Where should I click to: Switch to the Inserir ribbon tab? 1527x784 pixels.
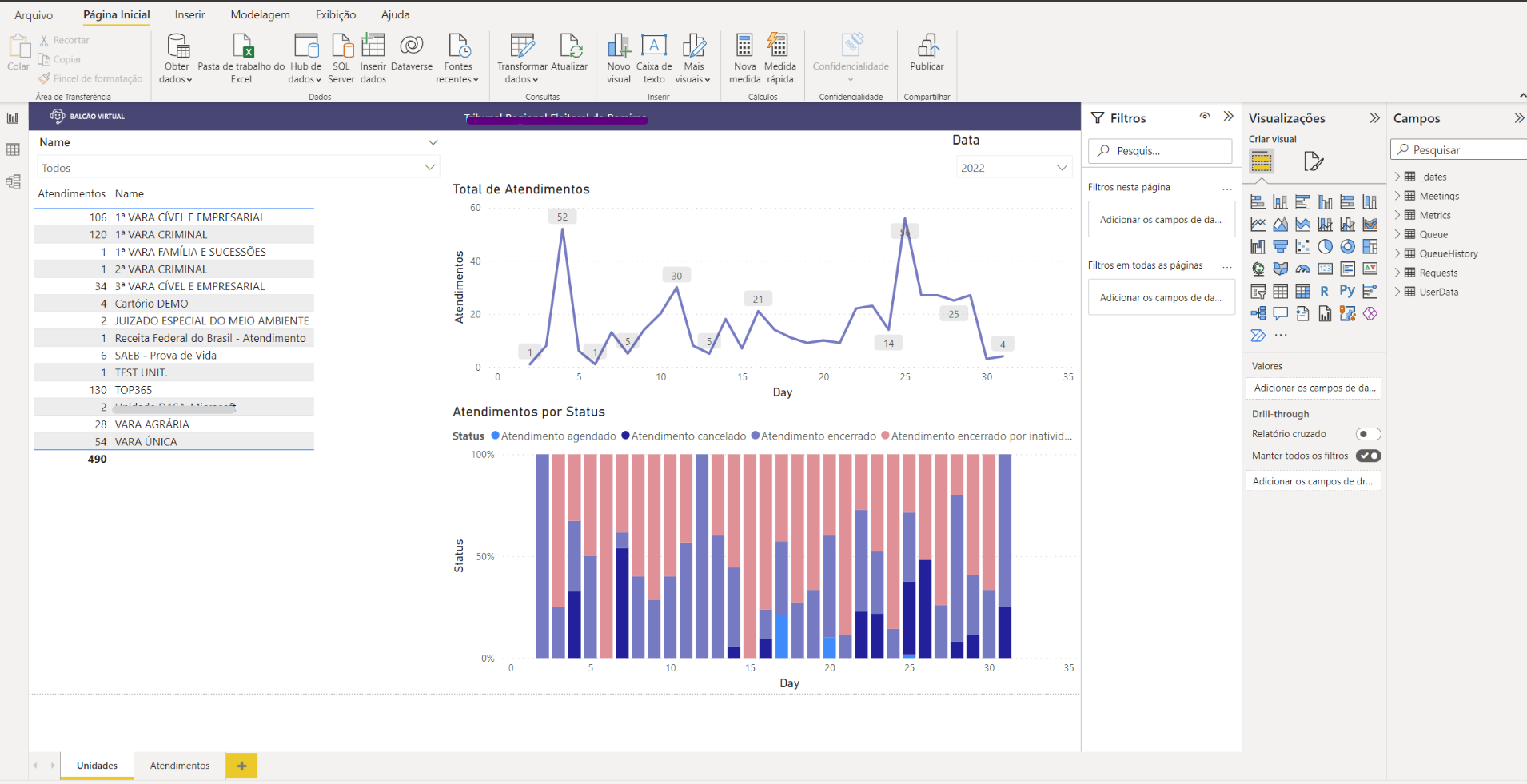tap(190, 14)
